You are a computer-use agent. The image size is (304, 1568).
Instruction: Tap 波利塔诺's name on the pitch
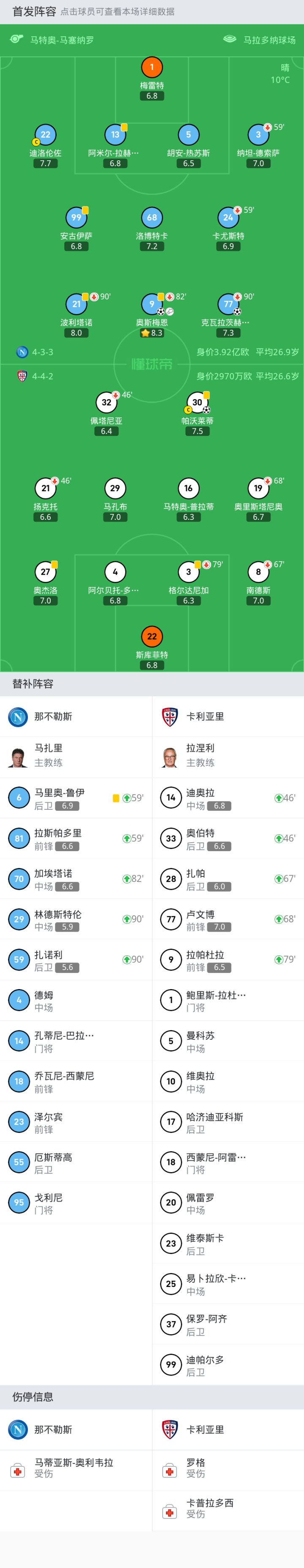coord(76,323)
